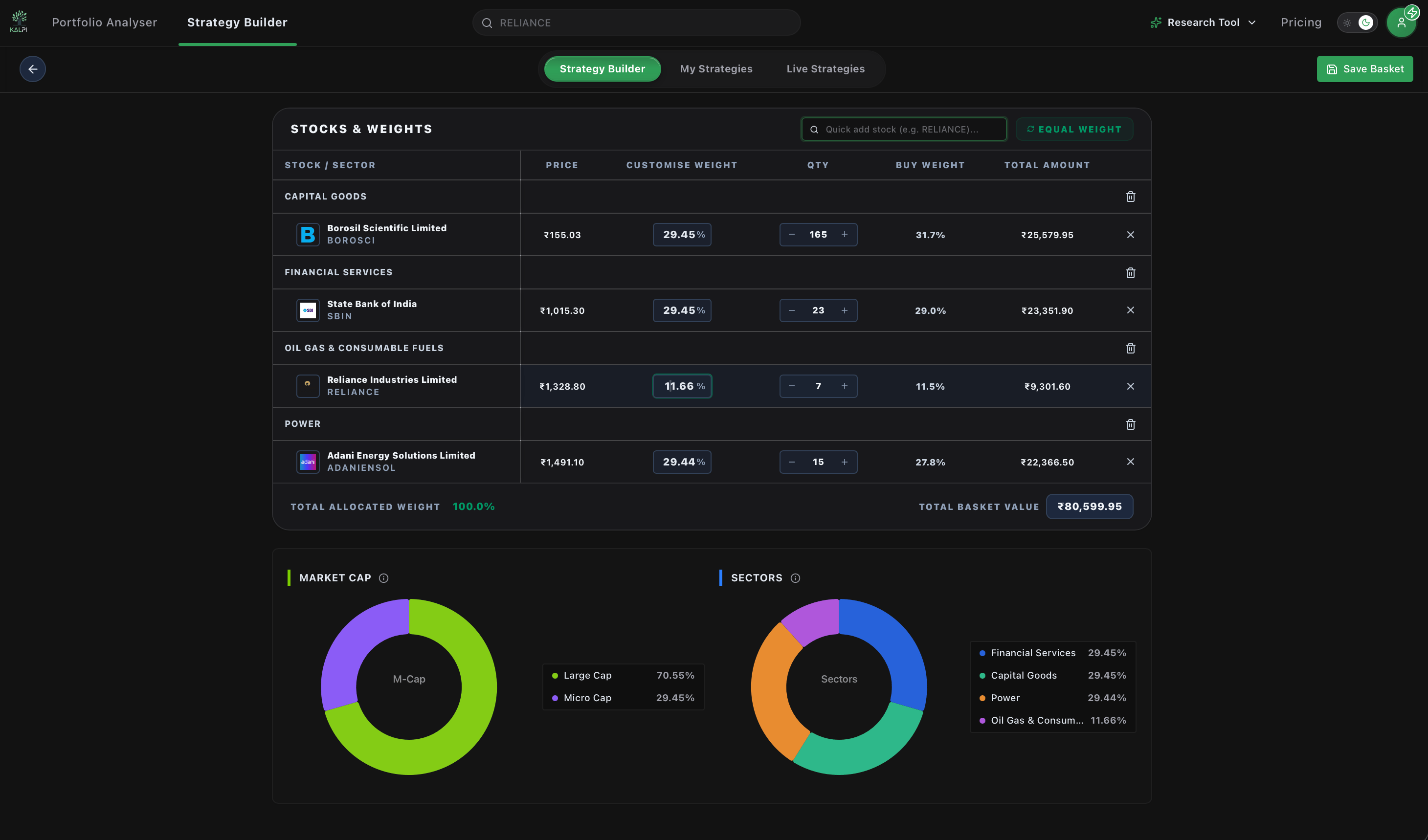This screenshot has width=1428, height=840.
Task: Open the user profile avatar
Action: tap(1401, 22)
